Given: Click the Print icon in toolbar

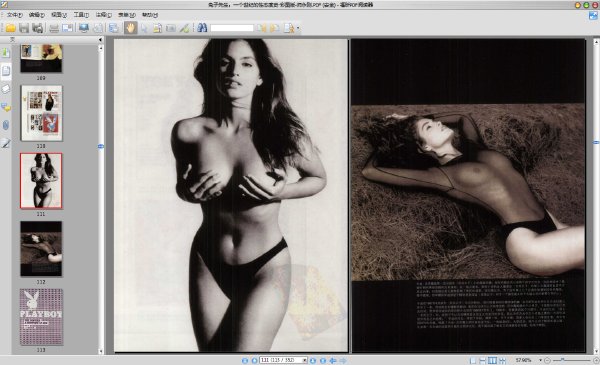Looking at the screenshot, I should tap(54, 28).
